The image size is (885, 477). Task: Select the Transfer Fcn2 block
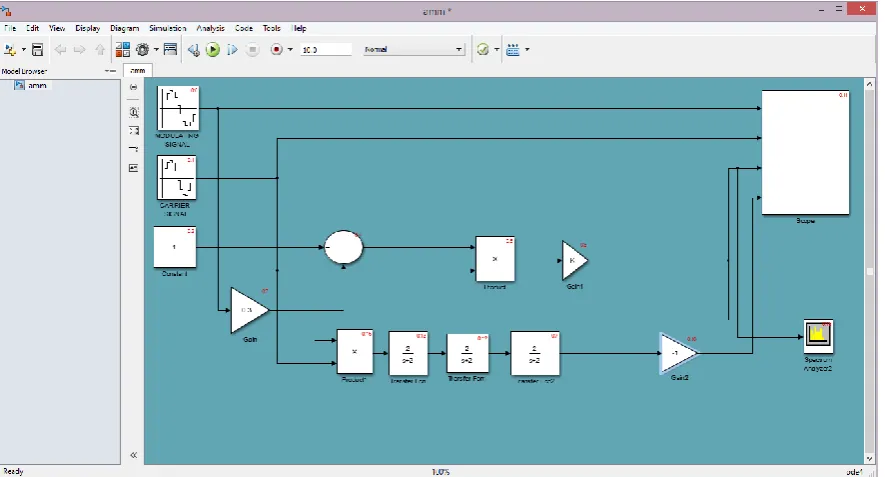click(x=535, y=353)
